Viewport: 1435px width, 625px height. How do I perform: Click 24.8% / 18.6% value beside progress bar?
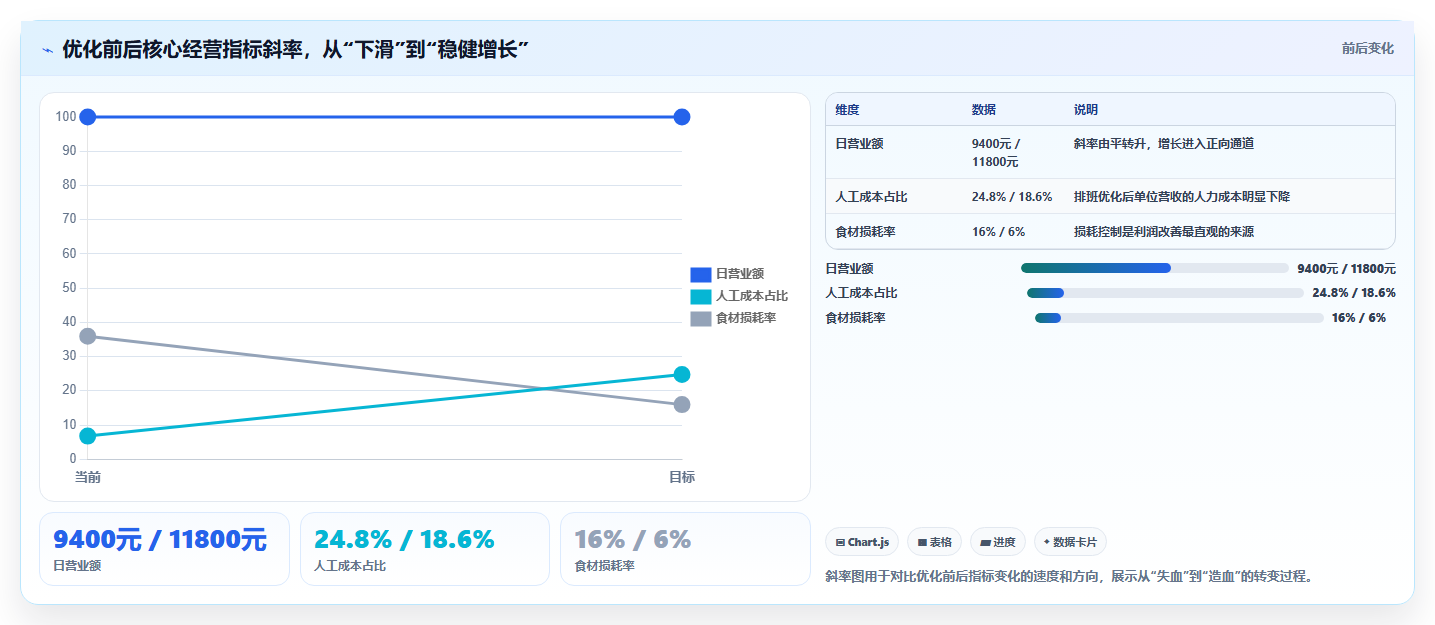tap(1354, 293)
